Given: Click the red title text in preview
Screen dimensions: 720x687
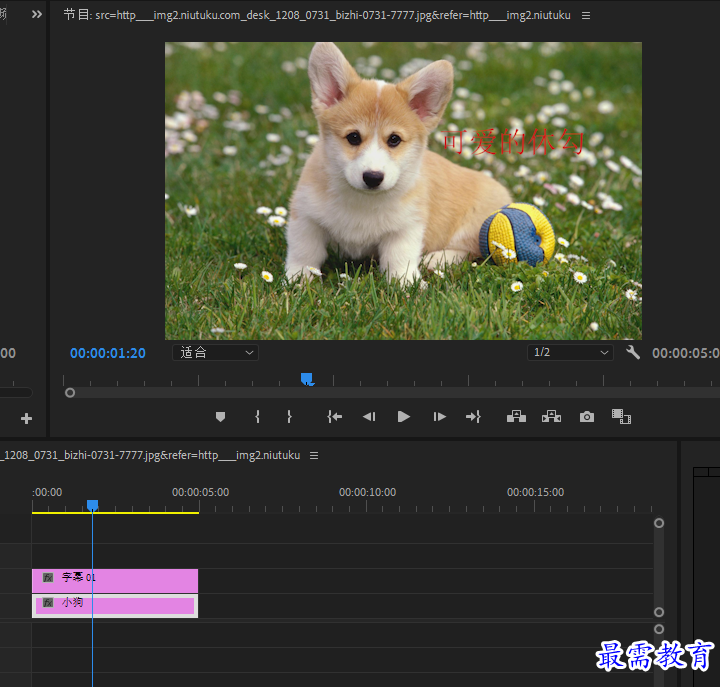Looking at the screenshot, I should [513, 142].
